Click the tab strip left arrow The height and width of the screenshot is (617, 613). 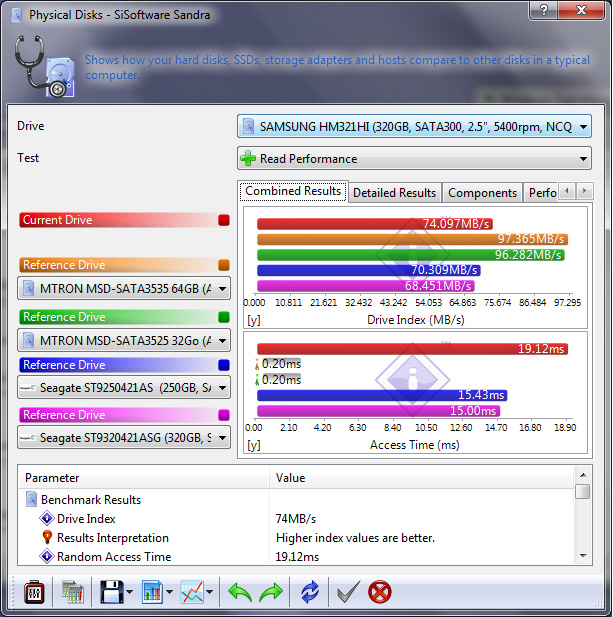tap(567, 191)
